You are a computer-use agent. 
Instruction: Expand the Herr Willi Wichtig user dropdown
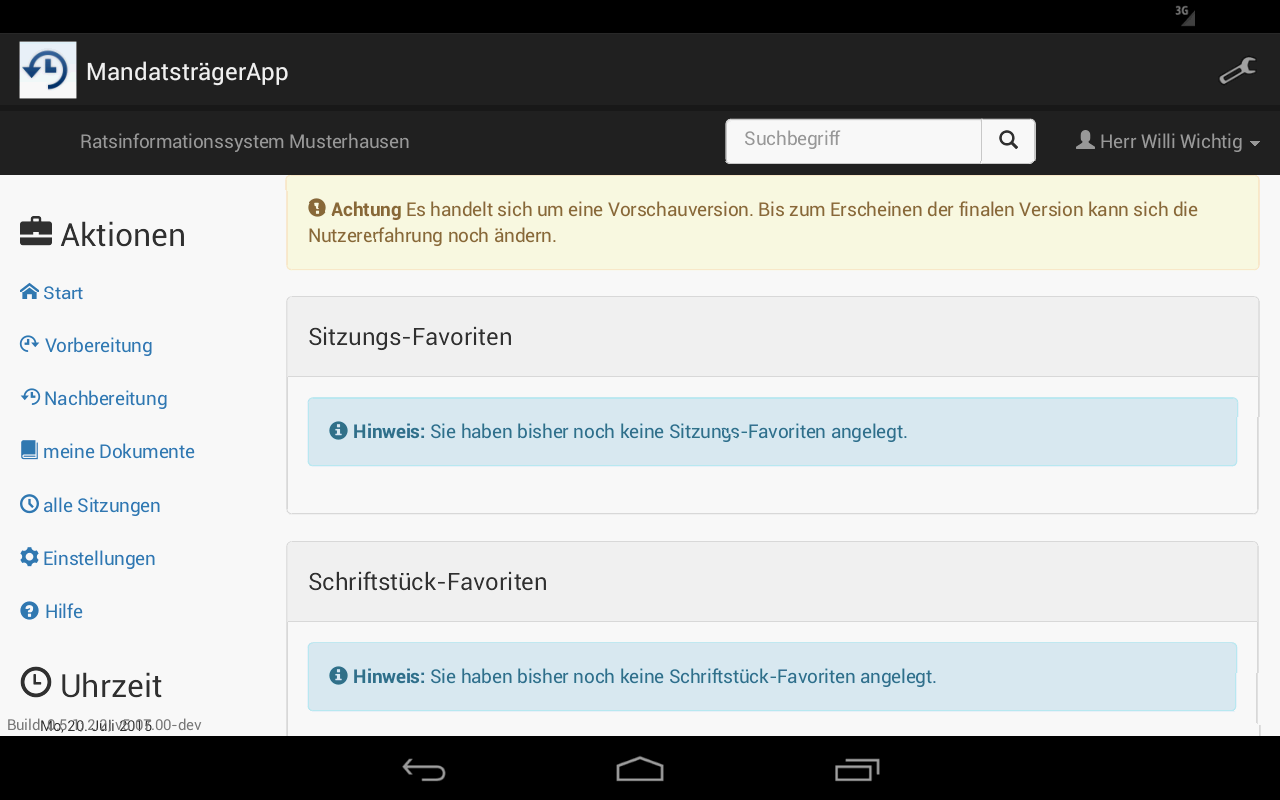point(1167,142)
